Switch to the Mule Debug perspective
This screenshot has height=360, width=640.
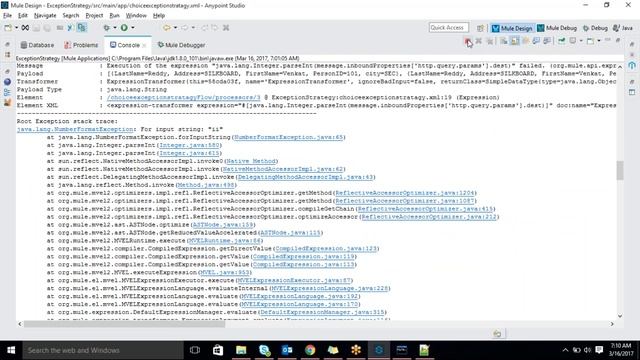(557, 28)
